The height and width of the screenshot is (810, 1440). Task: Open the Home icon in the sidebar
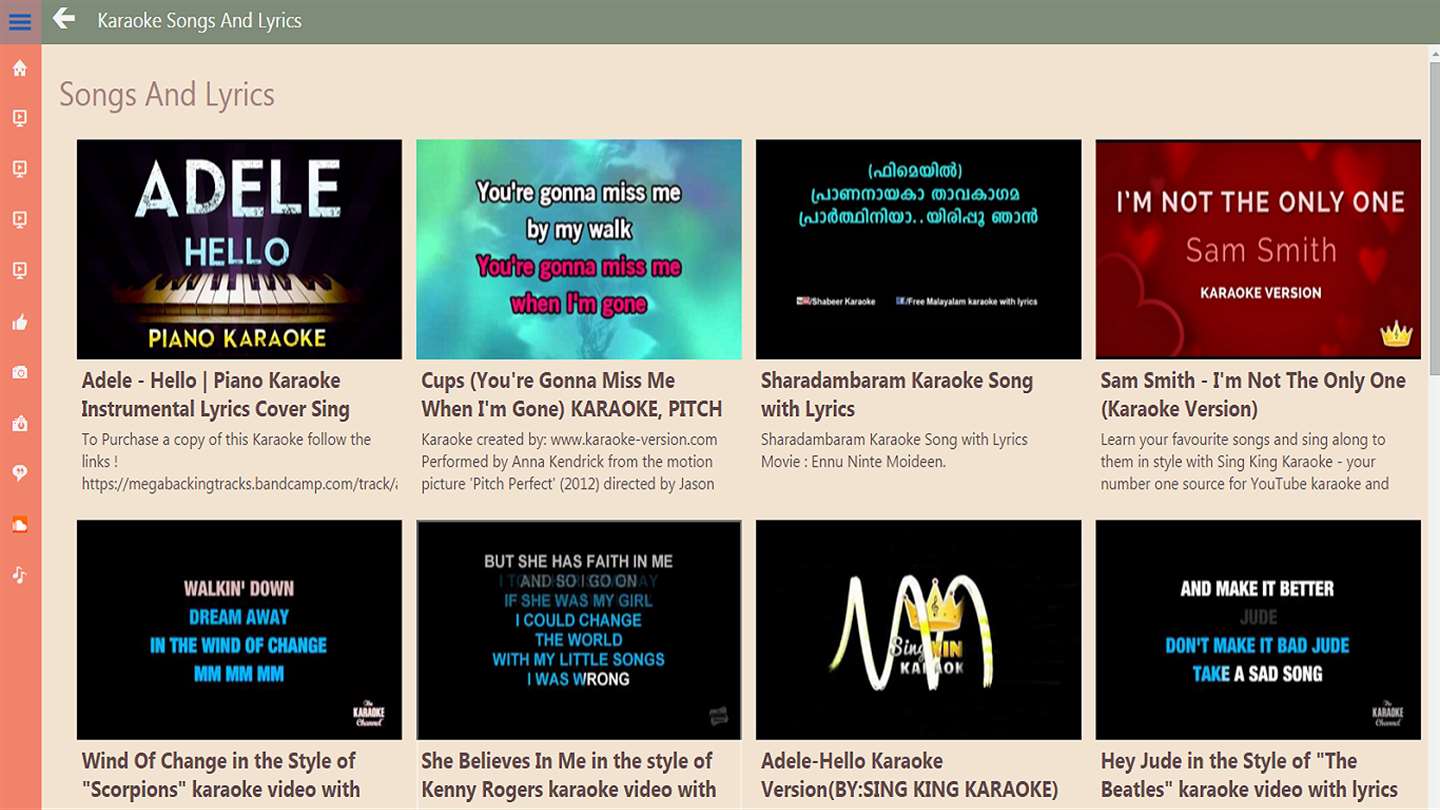pyautogui.click(x=20, y=68)
